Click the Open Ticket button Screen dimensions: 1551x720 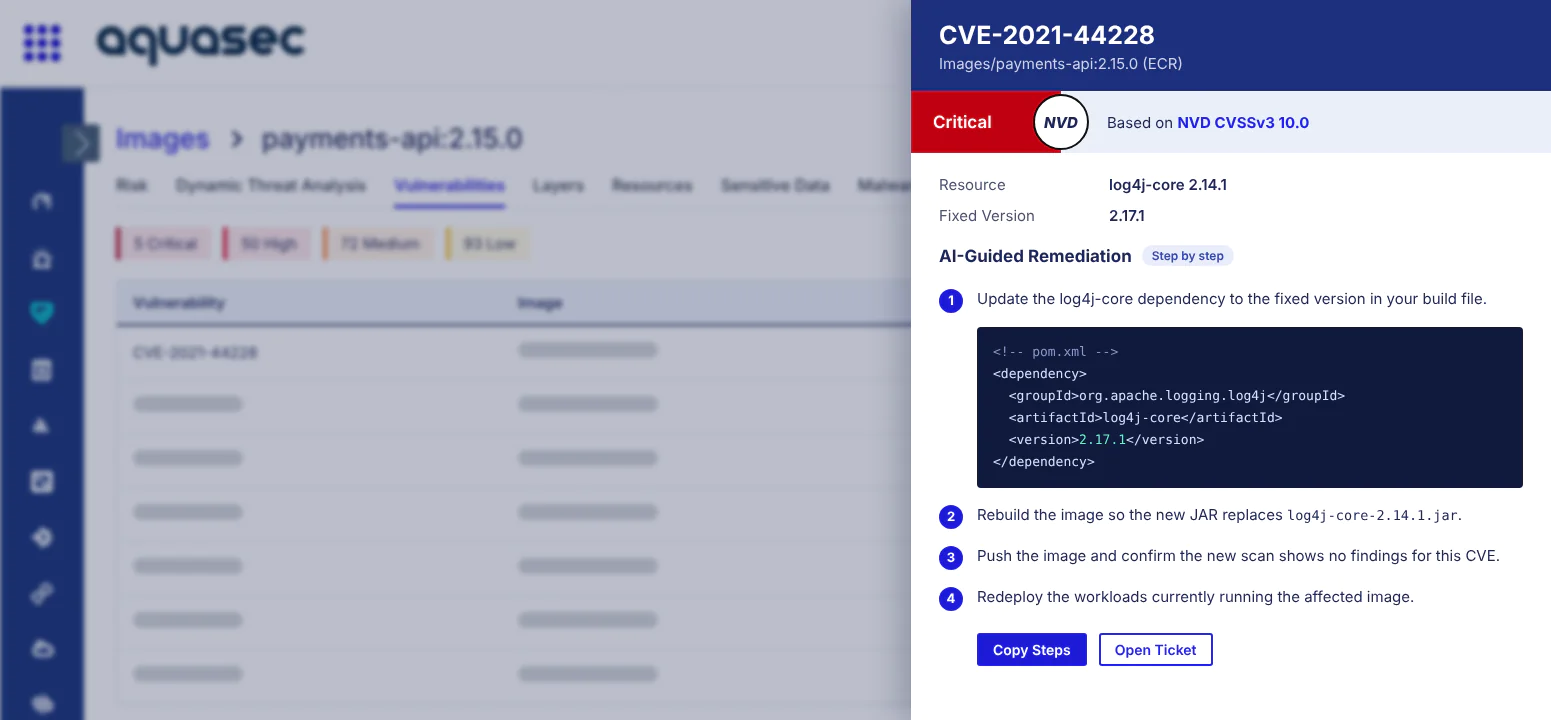(x=1156, y=650)
